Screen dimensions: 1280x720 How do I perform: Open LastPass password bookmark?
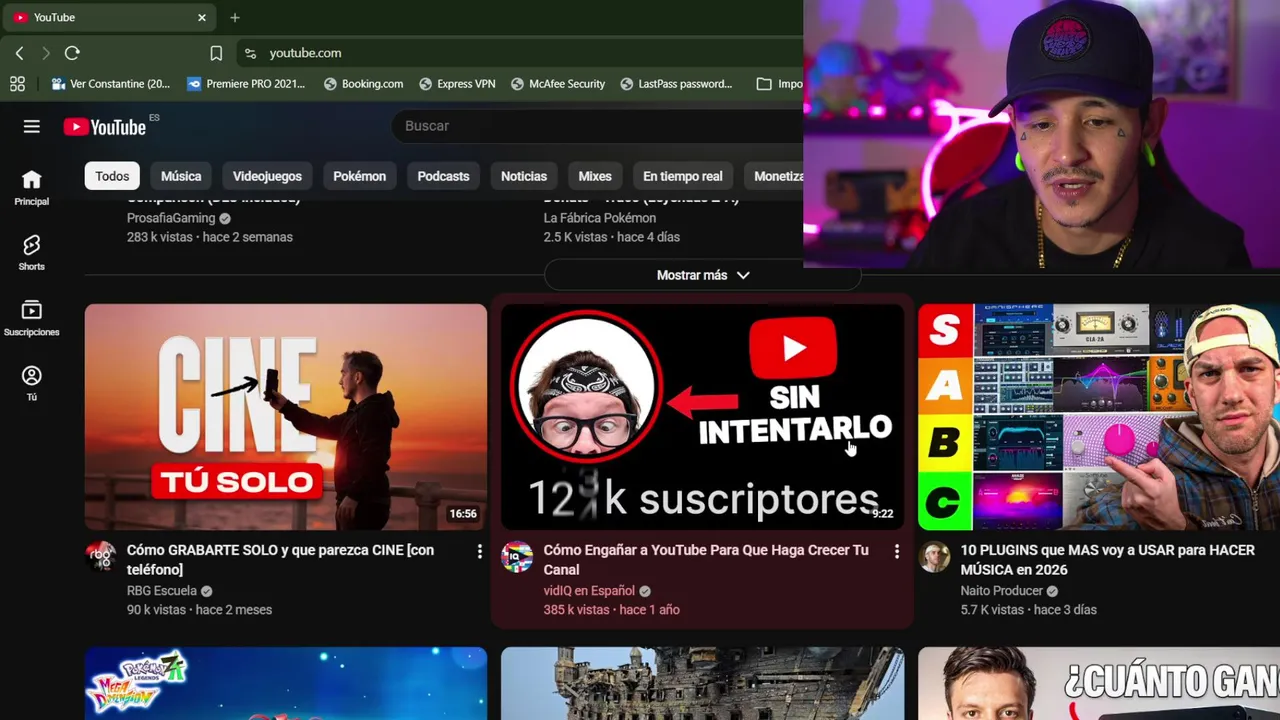pos(676,84)
